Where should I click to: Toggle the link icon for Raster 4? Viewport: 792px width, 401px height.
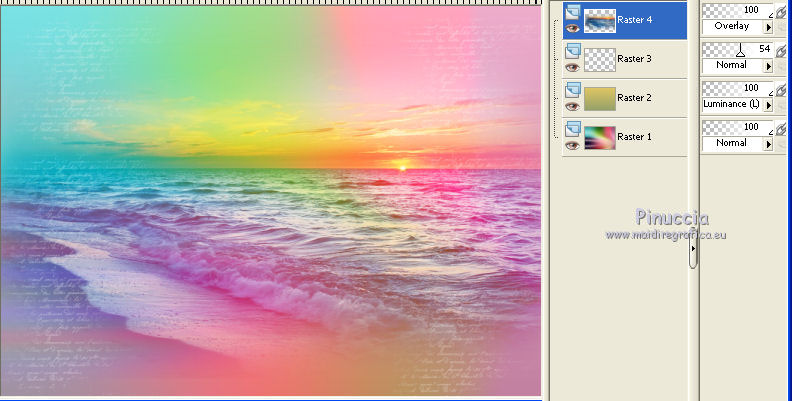(x=781, y=12)
